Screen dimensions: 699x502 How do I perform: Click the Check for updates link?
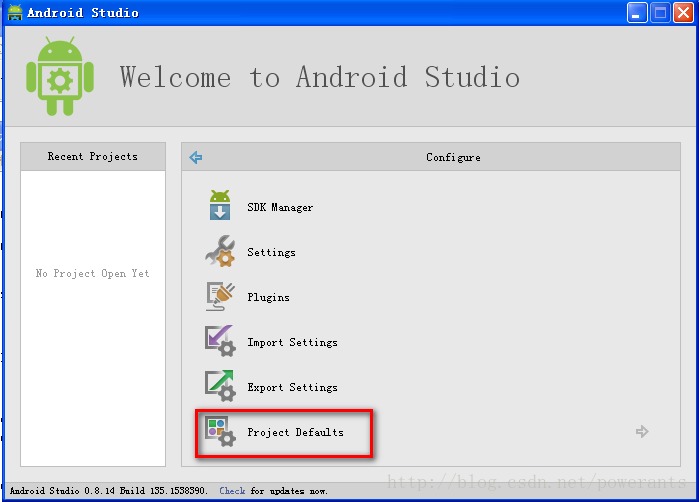click(x=232, y=491)
